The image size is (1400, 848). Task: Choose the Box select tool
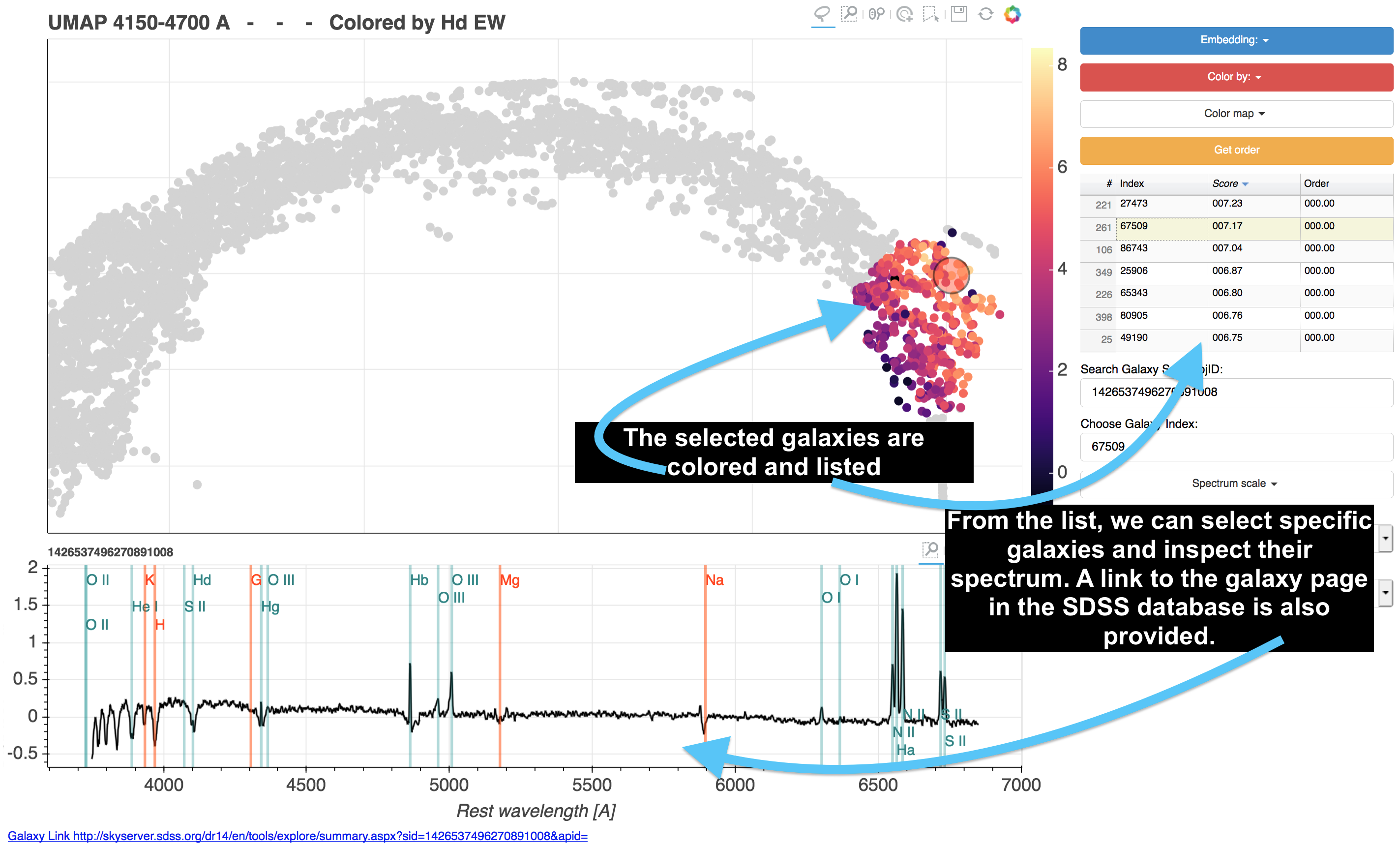pos(931,14)
